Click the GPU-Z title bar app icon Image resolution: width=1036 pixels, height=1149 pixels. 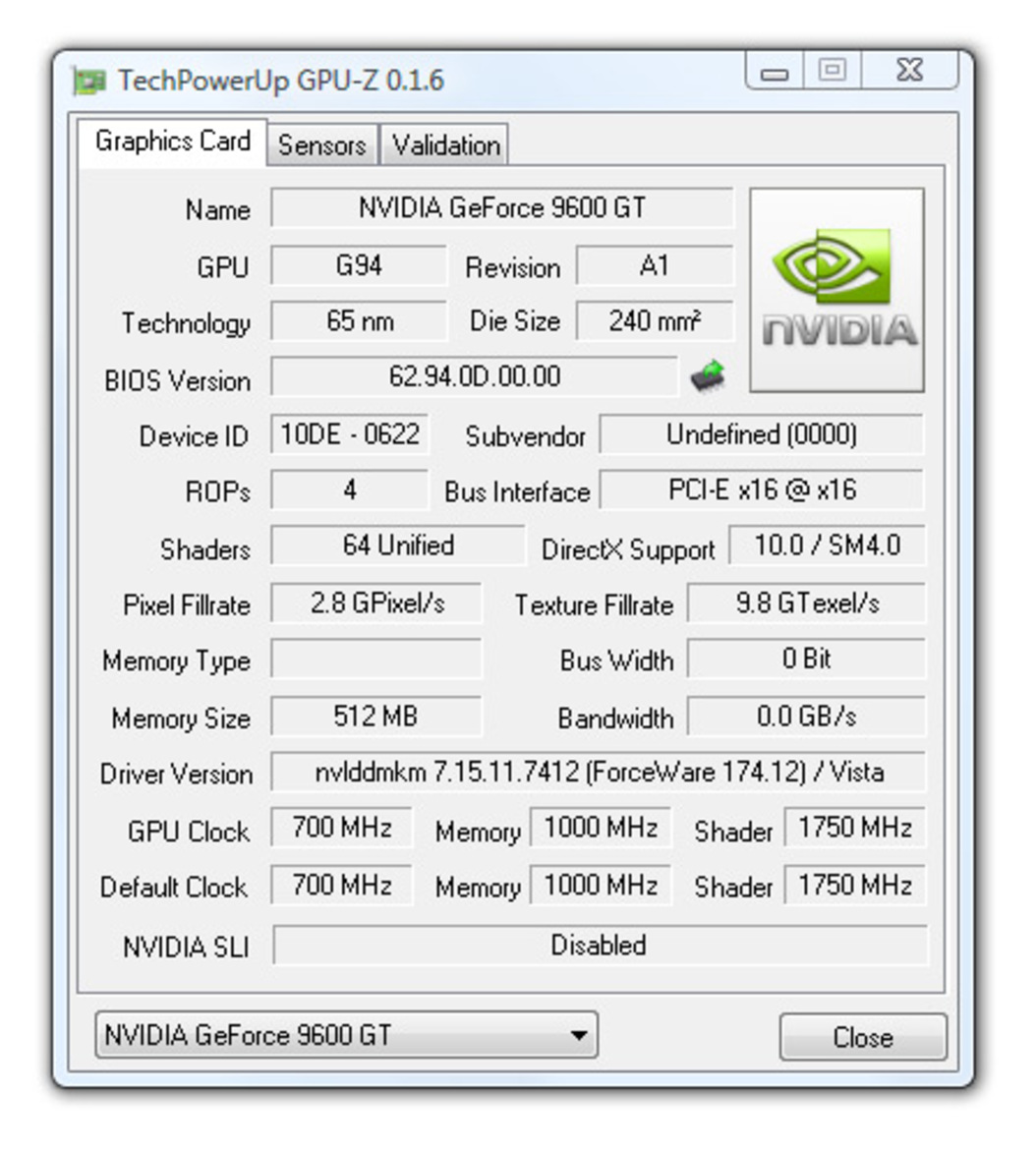[89, 81]
